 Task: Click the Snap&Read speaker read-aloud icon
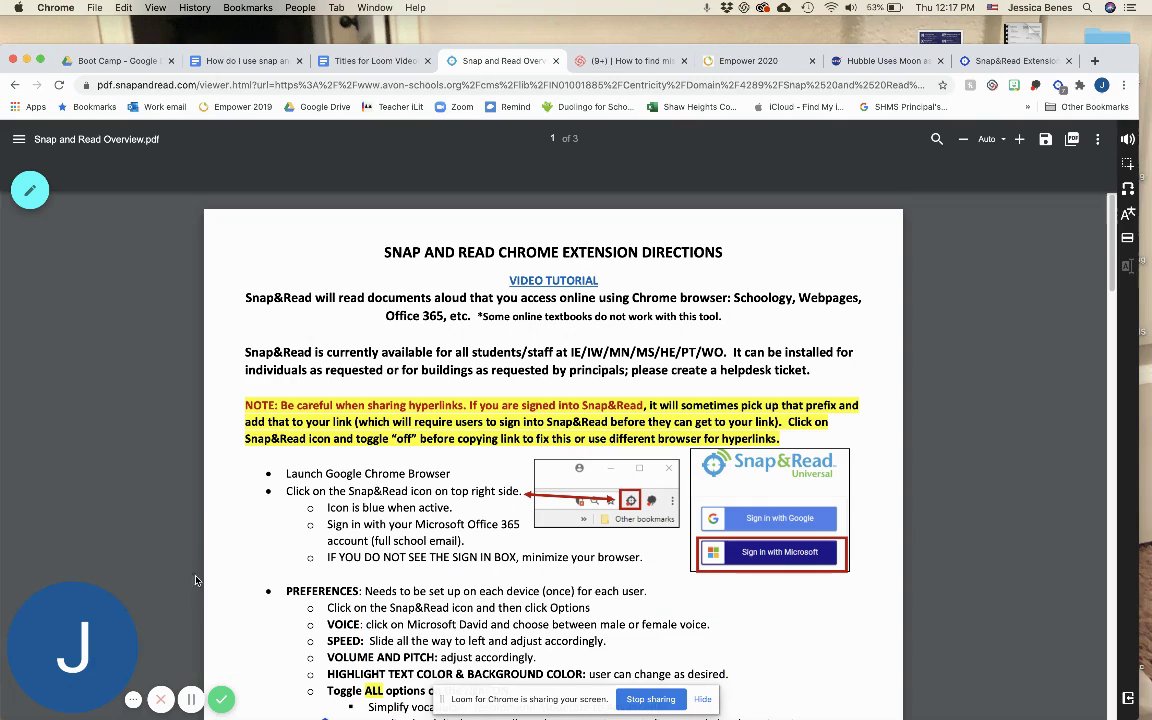point(1128,139)
